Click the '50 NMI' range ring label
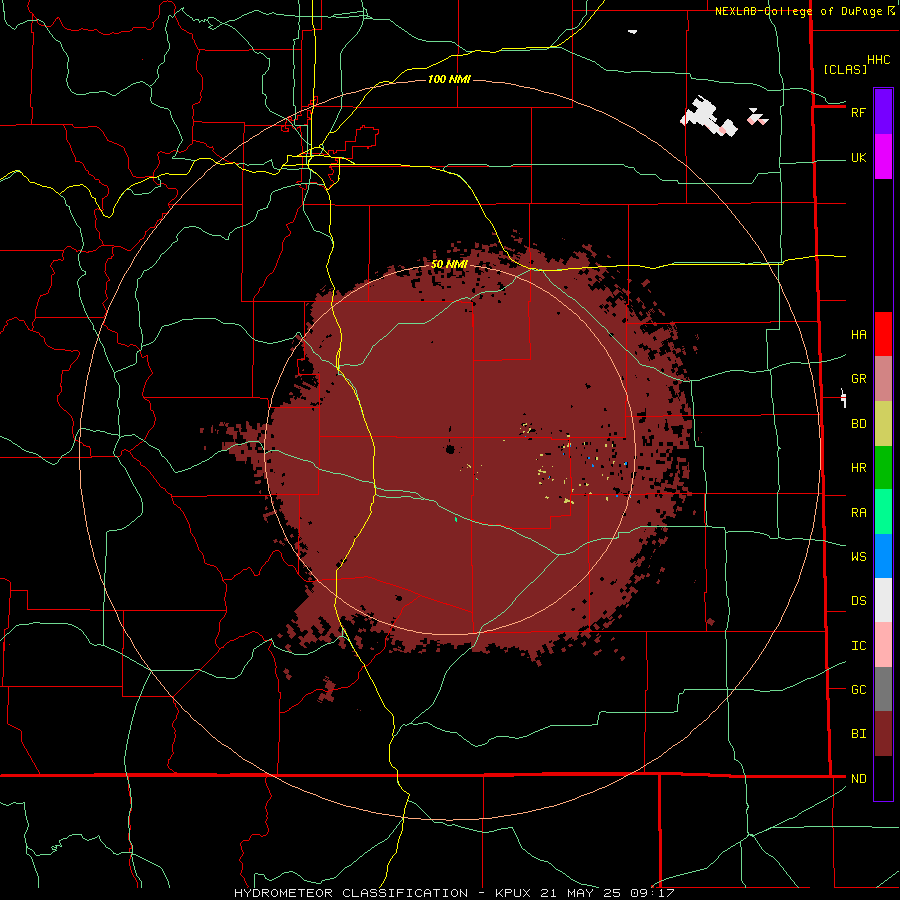900x900 pixels. (449, 264)
